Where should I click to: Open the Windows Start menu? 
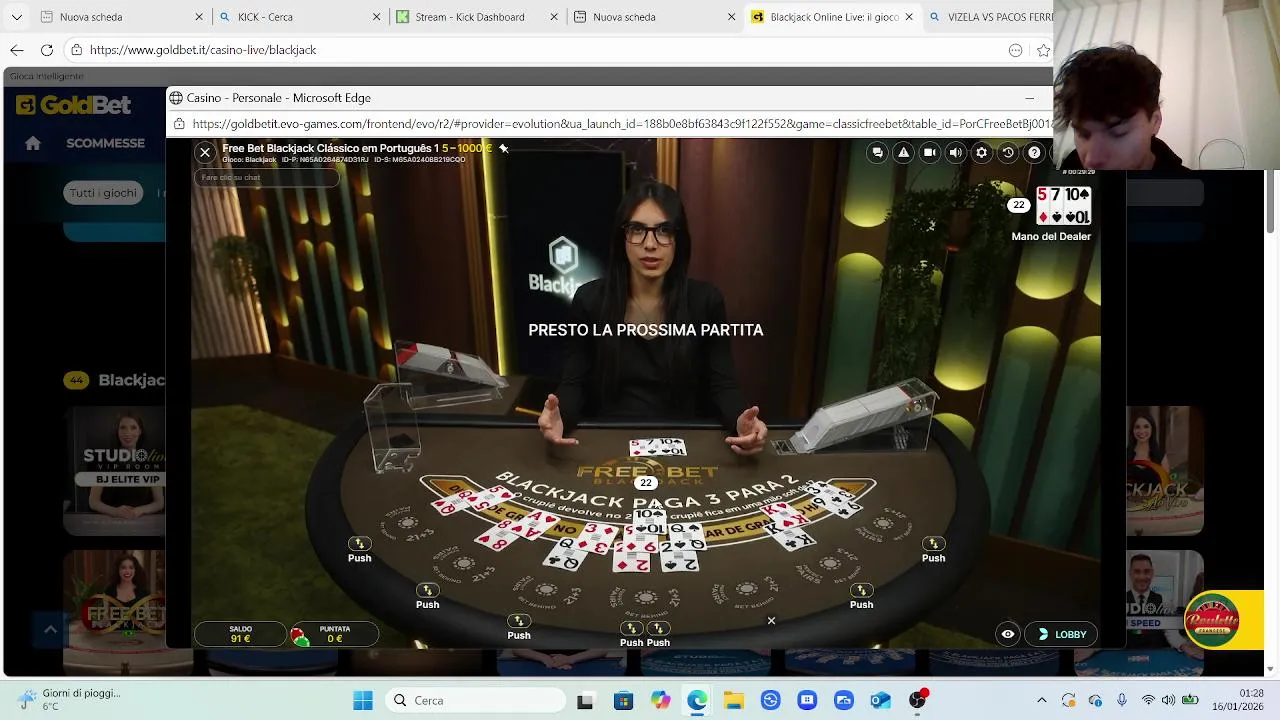point(363,700)
